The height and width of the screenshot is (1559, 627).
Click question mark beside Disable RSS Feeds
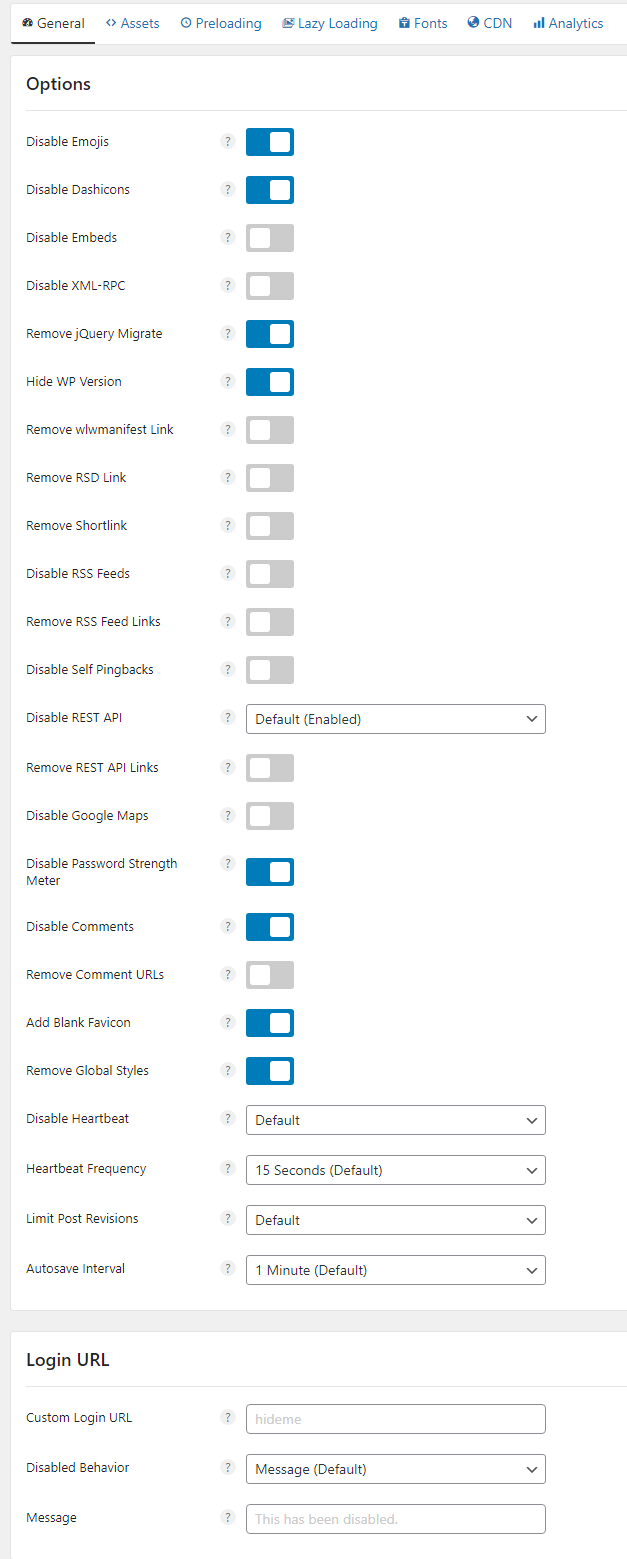tap(227, 574)
